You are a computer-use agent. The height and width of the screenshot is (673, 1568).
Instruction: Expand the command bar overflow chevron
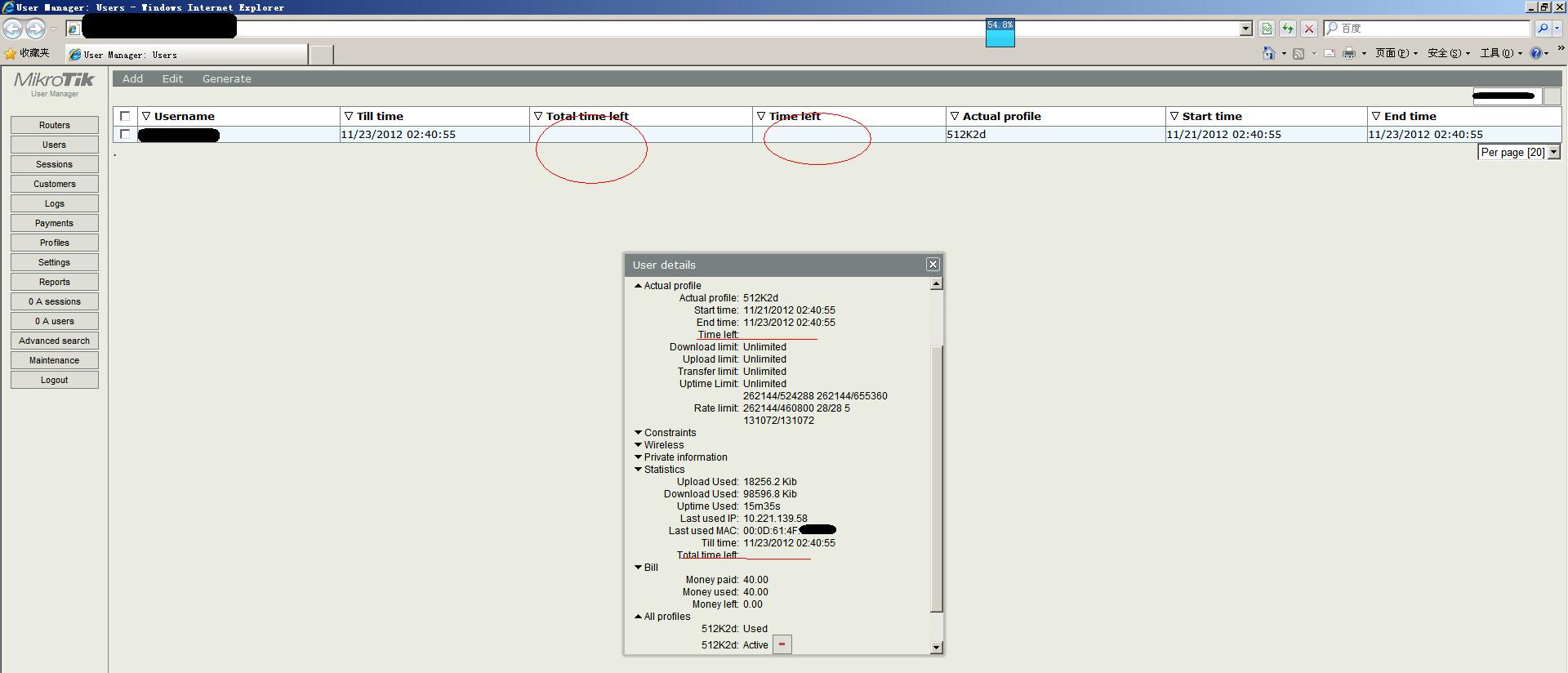pyautogui.click(x=1561, y=49)
